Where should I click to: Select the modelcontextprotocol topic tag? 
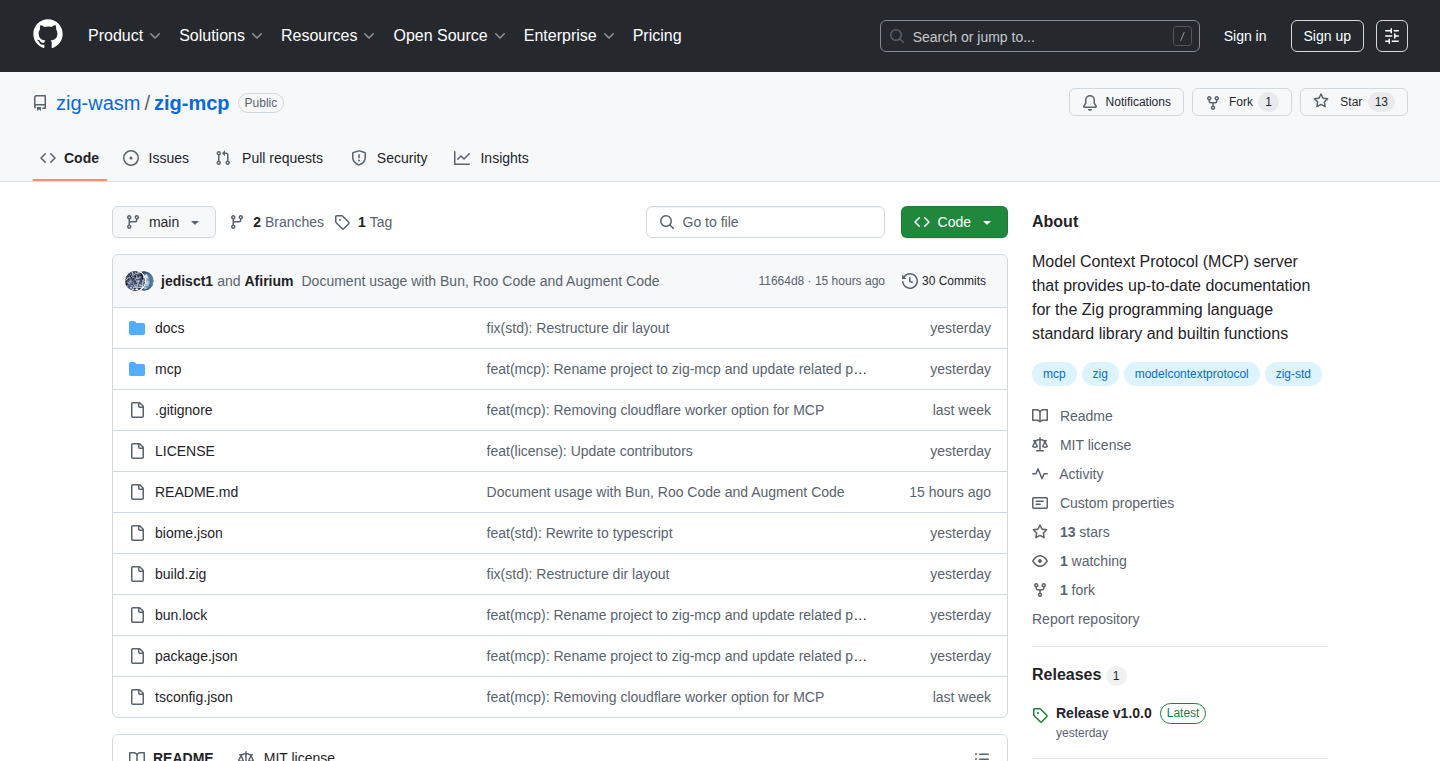coord(1192,374)
